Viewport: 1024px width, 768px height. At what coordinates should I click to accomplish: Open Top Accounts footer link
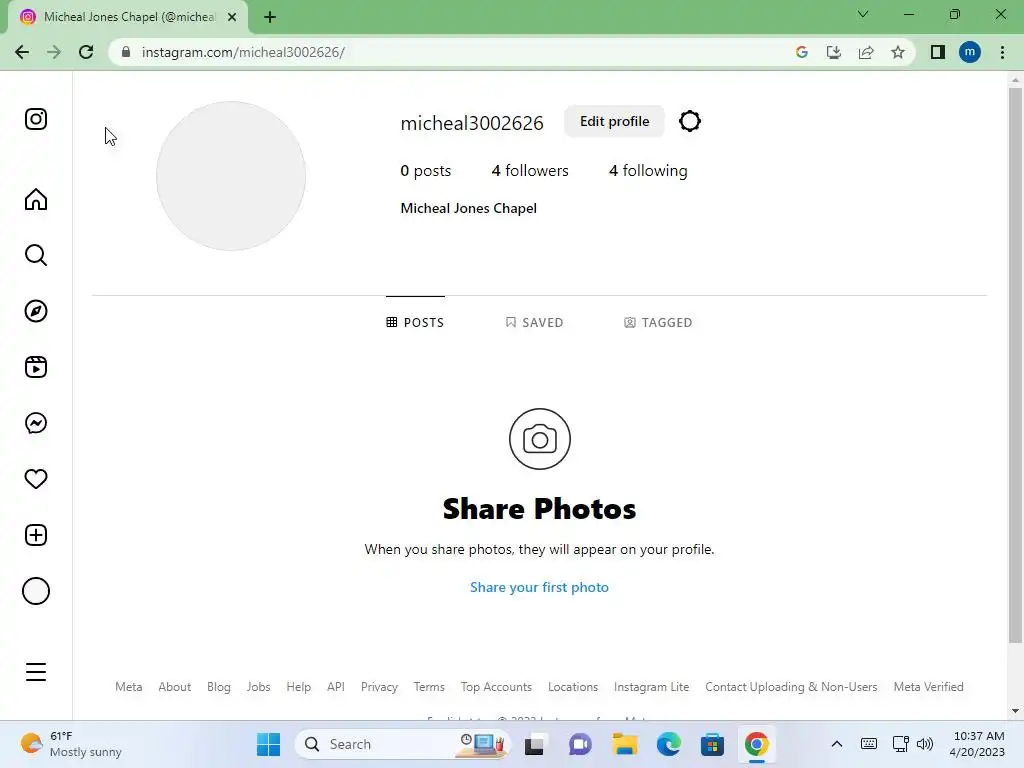pyautogui.click(x=496, y=687)
